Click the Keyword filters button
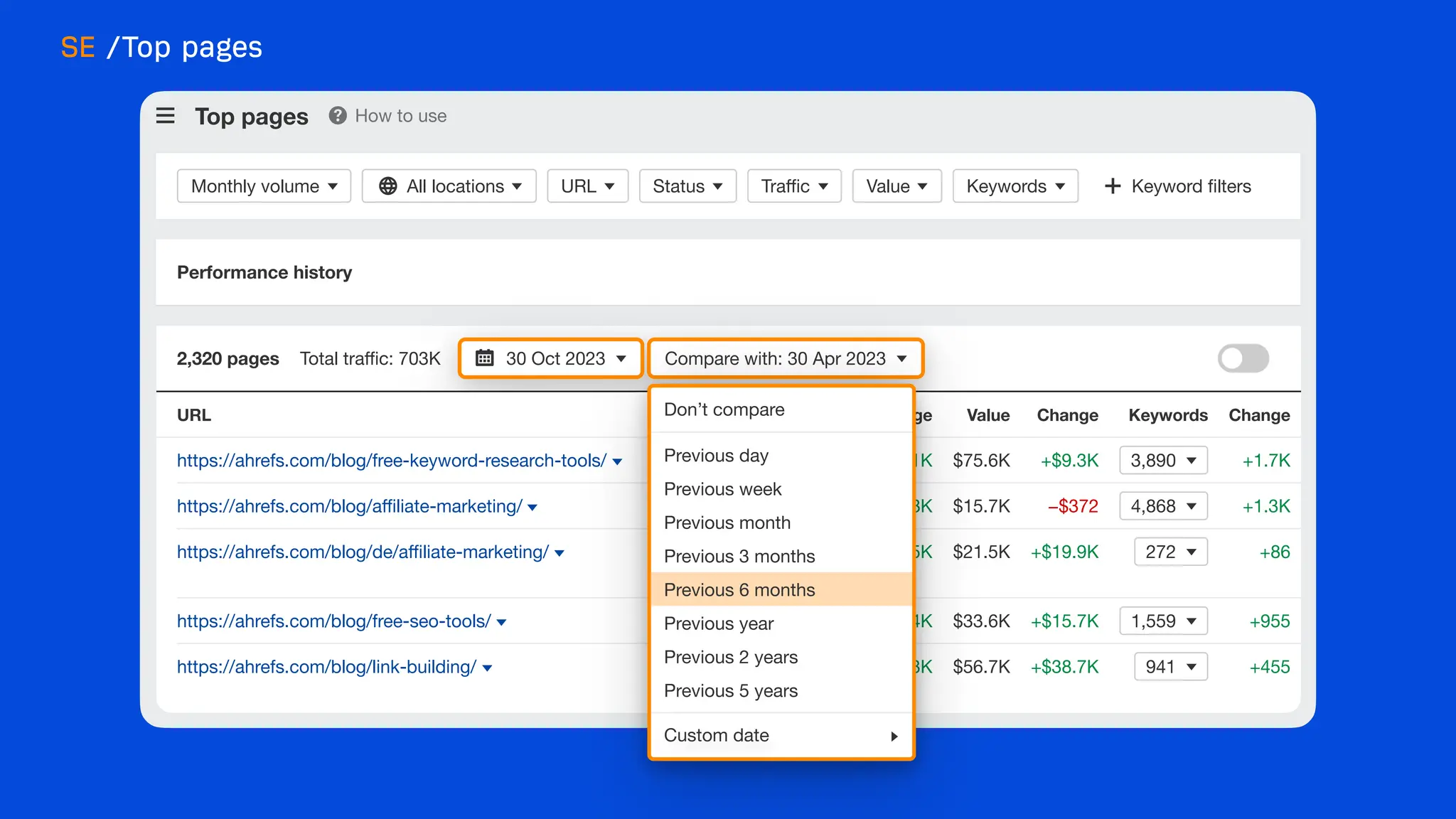This screenshot has width=1456, height=819. 1177,186
